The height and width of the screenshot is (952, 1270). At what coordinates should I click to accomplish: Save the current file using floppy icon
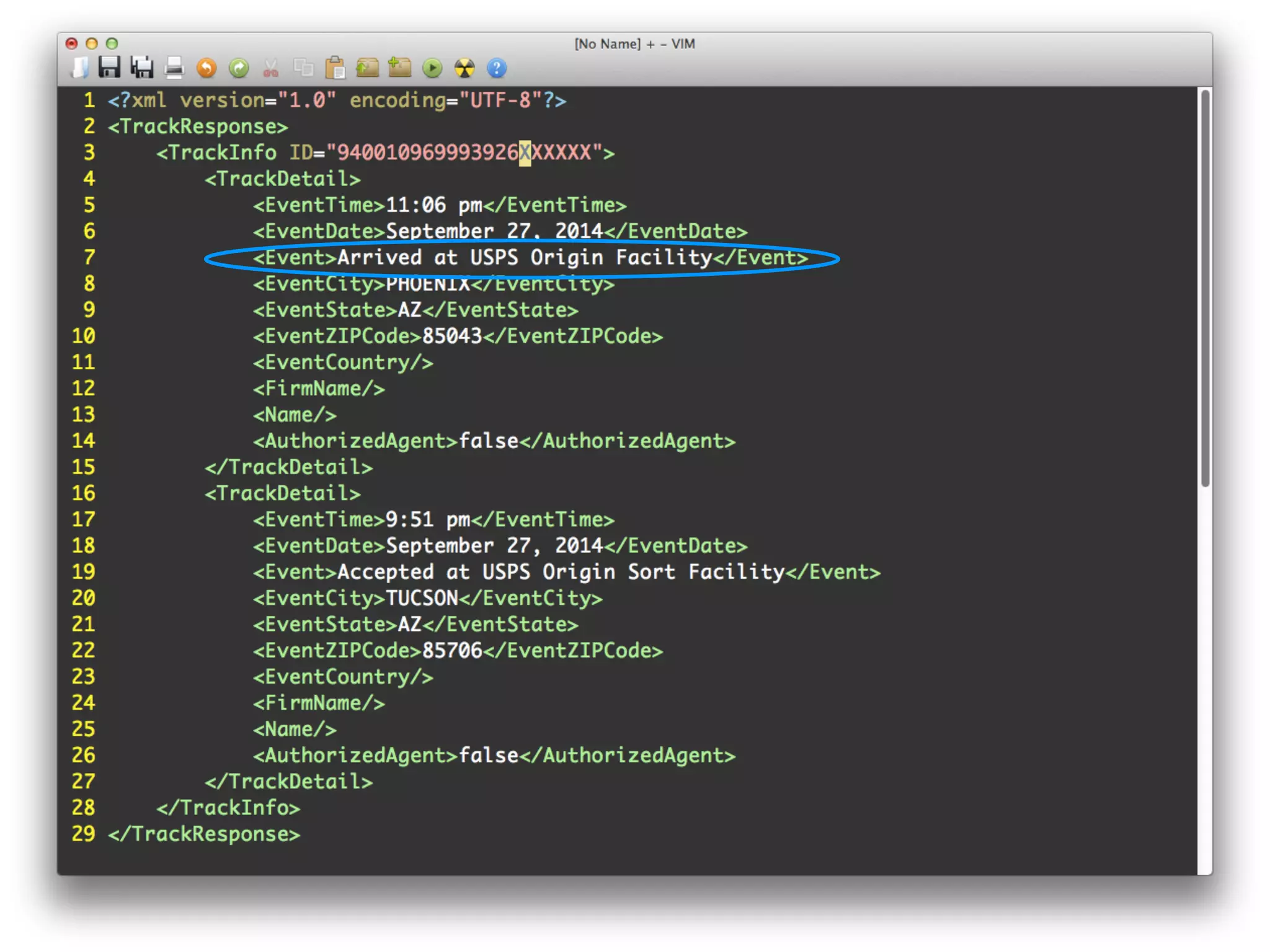point(110,68)
